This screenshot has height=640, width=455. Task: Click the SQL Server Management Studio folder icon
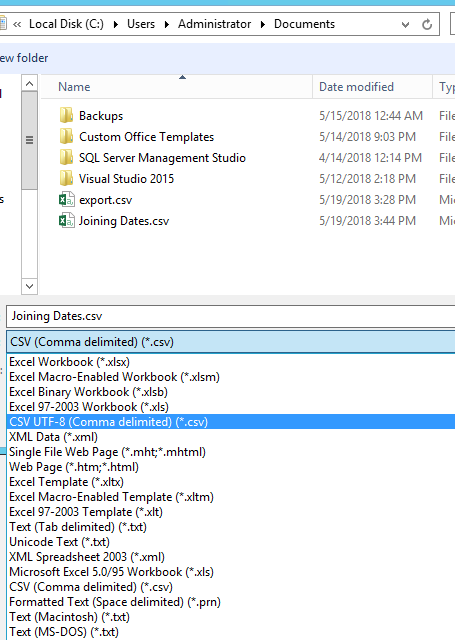point(67,158)
